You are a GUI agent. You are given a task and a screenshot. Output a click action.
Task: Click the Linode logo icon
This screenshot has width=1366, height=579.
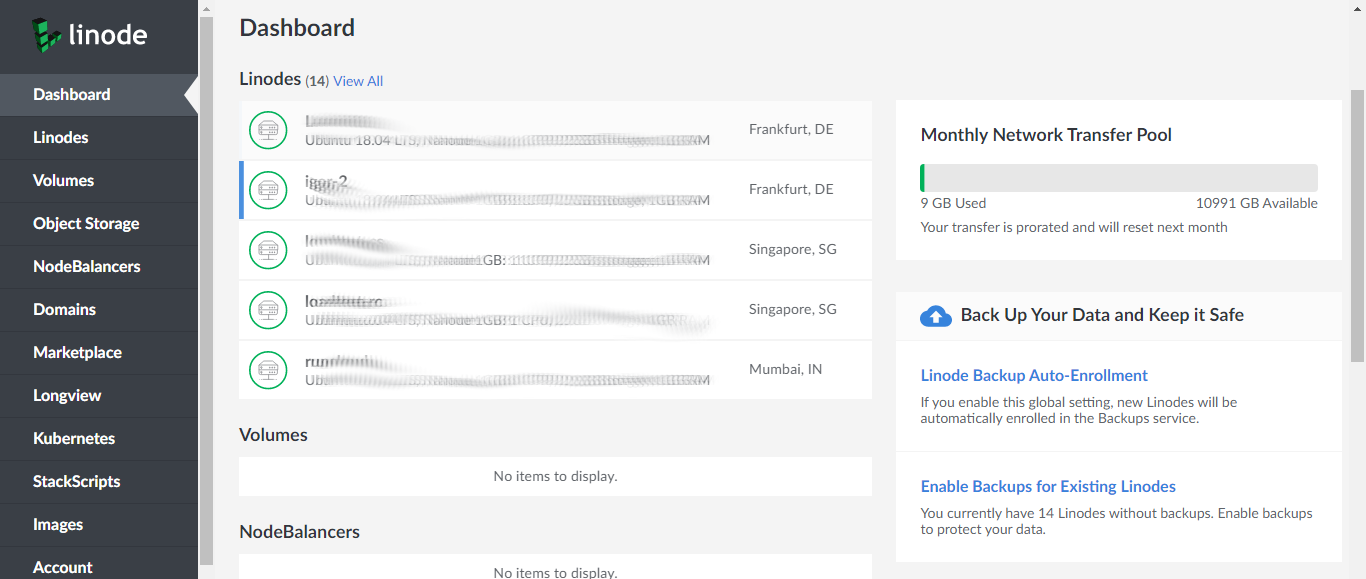[47, 35]
